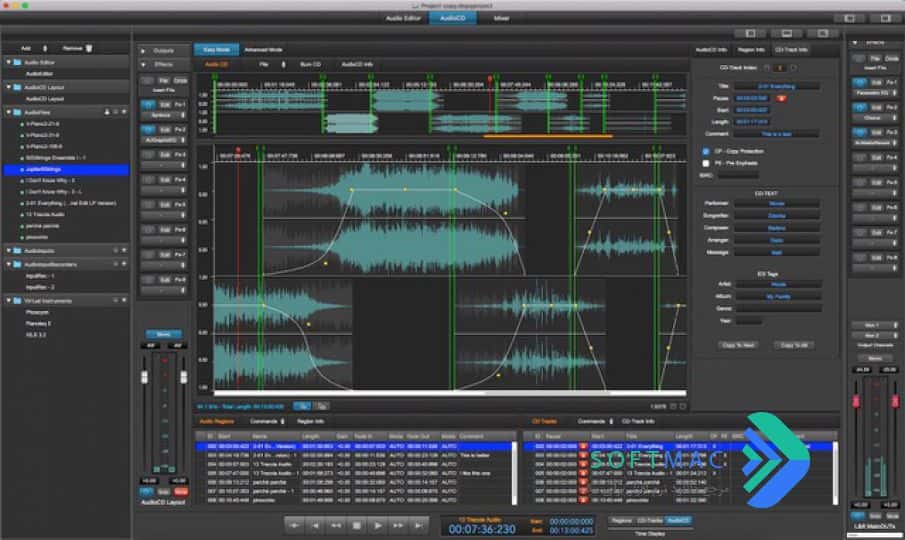Click the Copy To Next button
This screenshot has height=540, width=905.
coord(738,345)
